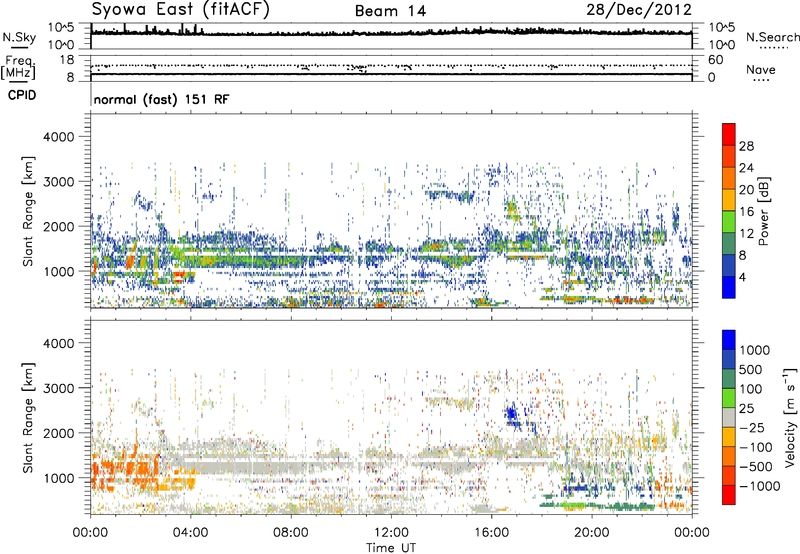Click the red top segment of the Power colorbar

[729, 134]
